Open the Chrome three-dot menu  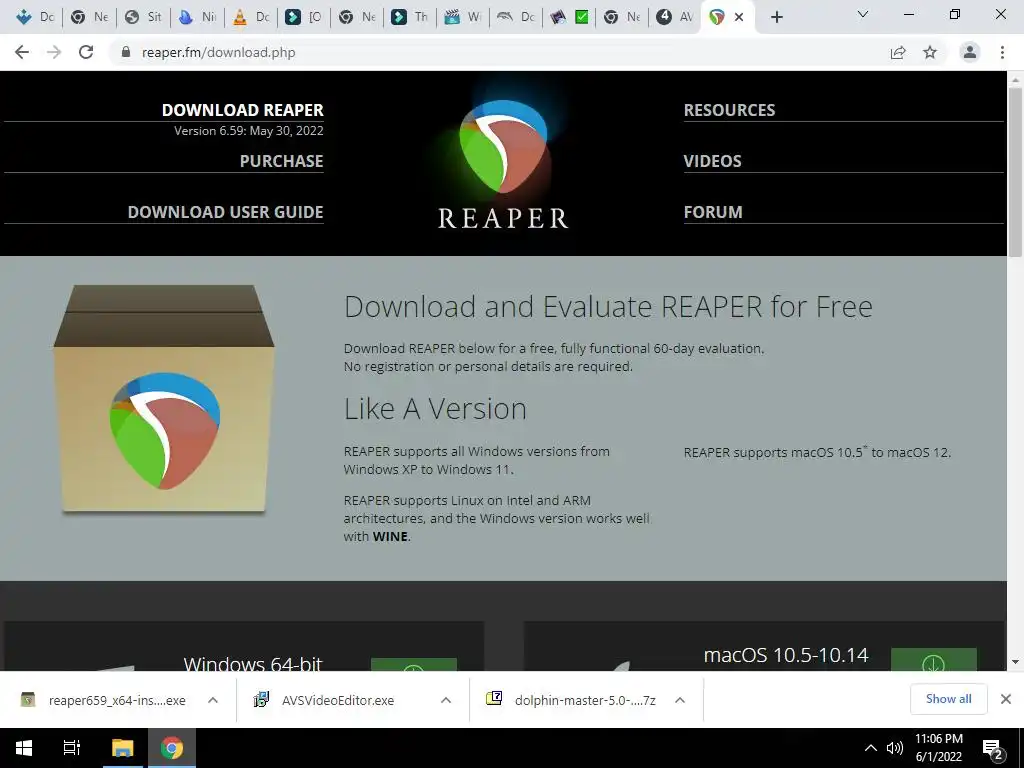1002,52
